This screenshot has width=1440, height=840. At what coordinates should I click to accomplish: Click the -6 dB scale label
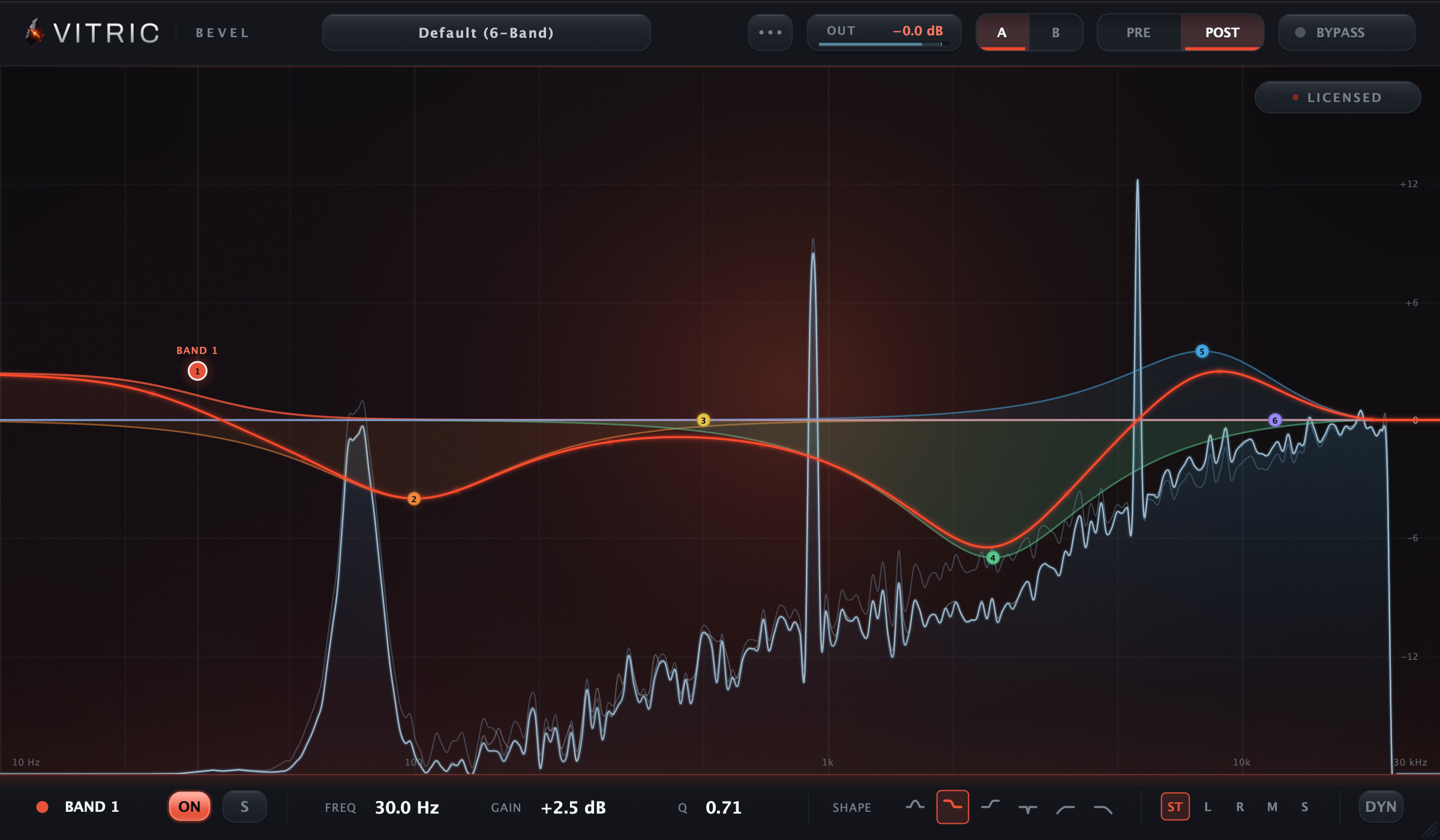click(x=1413, y=538)
